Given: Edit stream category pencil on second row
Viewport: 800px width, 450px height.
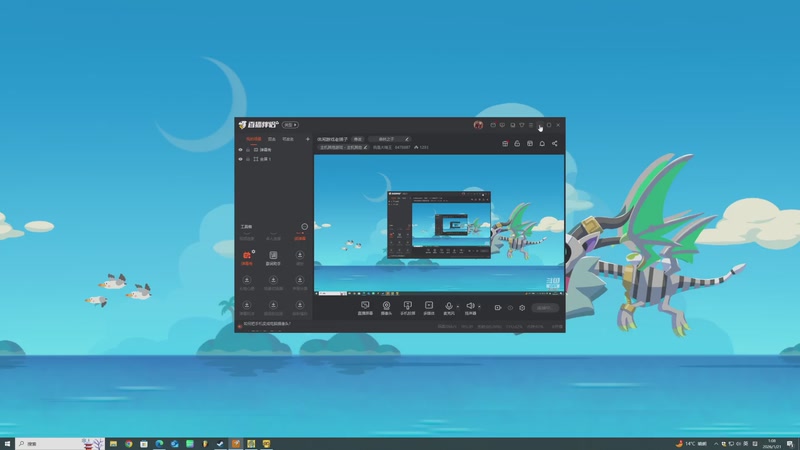Looking at the screenshot, I should click(x=365, y=147).
